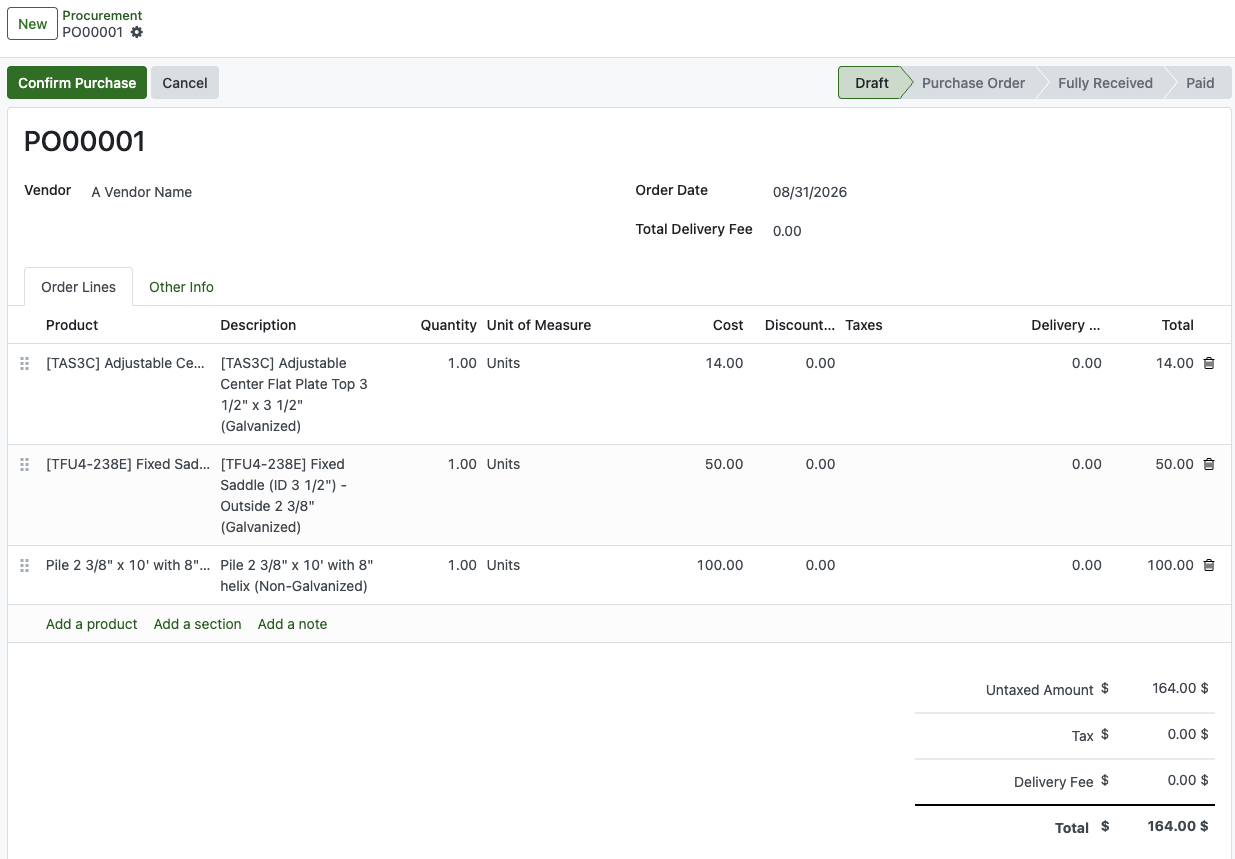Delete the TAS3C Adjustable Center line
The image size is (1235, 859).
(x=1208, y=363)
